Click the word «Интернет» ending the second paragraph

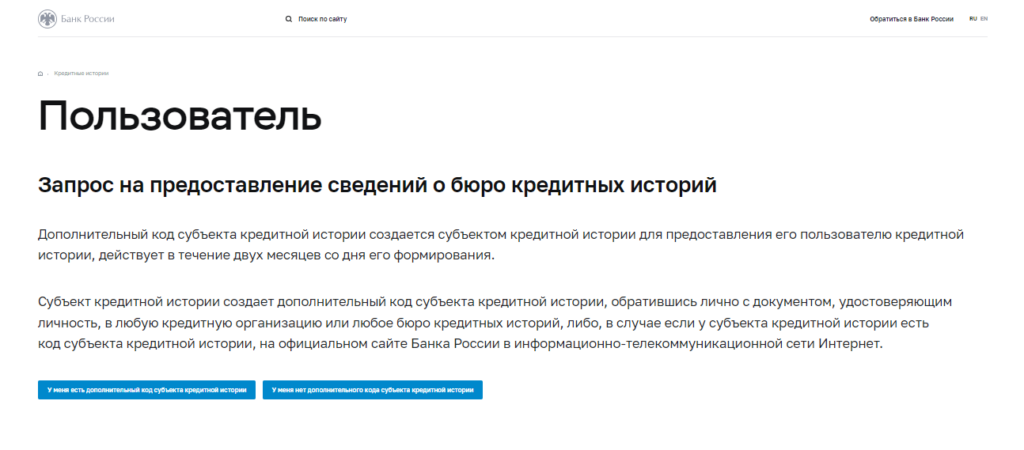[853, 344]
